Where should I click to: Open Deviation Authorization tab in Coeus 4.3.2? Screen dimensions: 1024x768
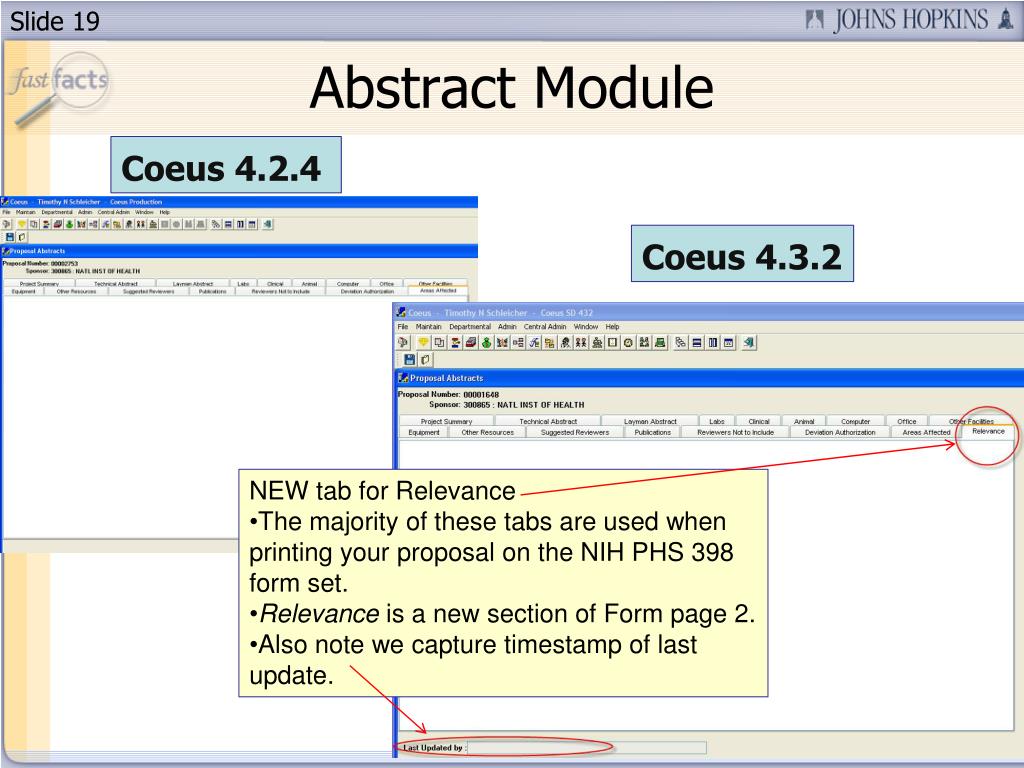click(840, 432)
